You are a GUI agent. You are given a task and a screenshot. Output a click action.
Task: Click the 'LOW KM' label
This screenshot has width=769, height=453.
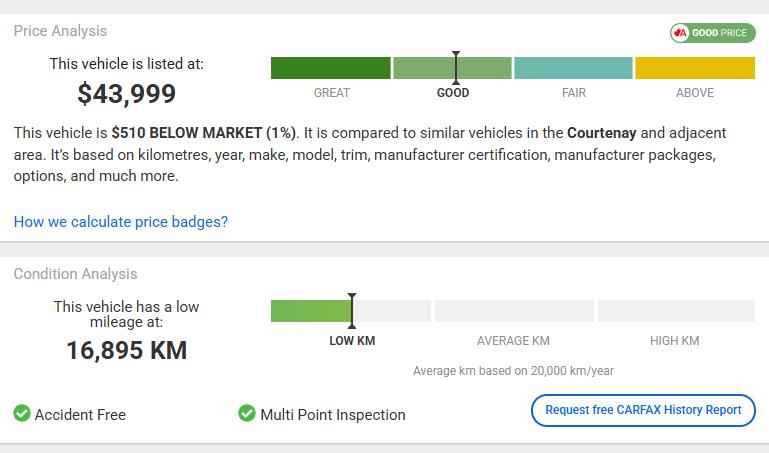pos(352,341)
